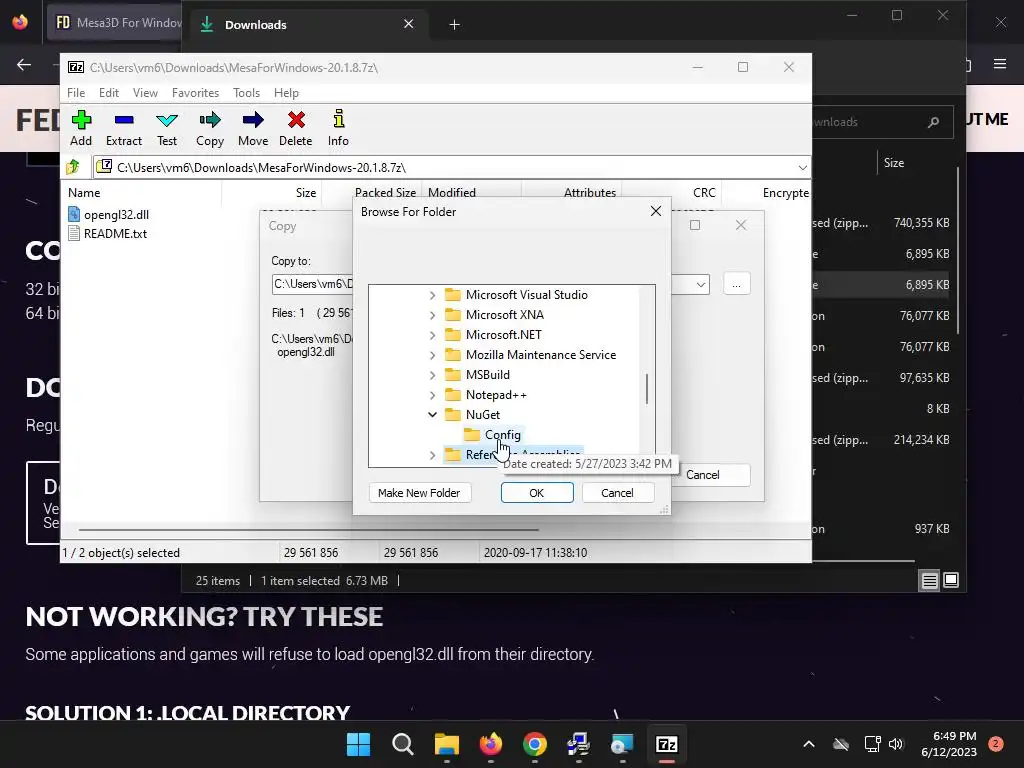This screenshot has height=768, width=1024.
Task: Click Cancel in Browse For Folder
Action: coord(617,493)
